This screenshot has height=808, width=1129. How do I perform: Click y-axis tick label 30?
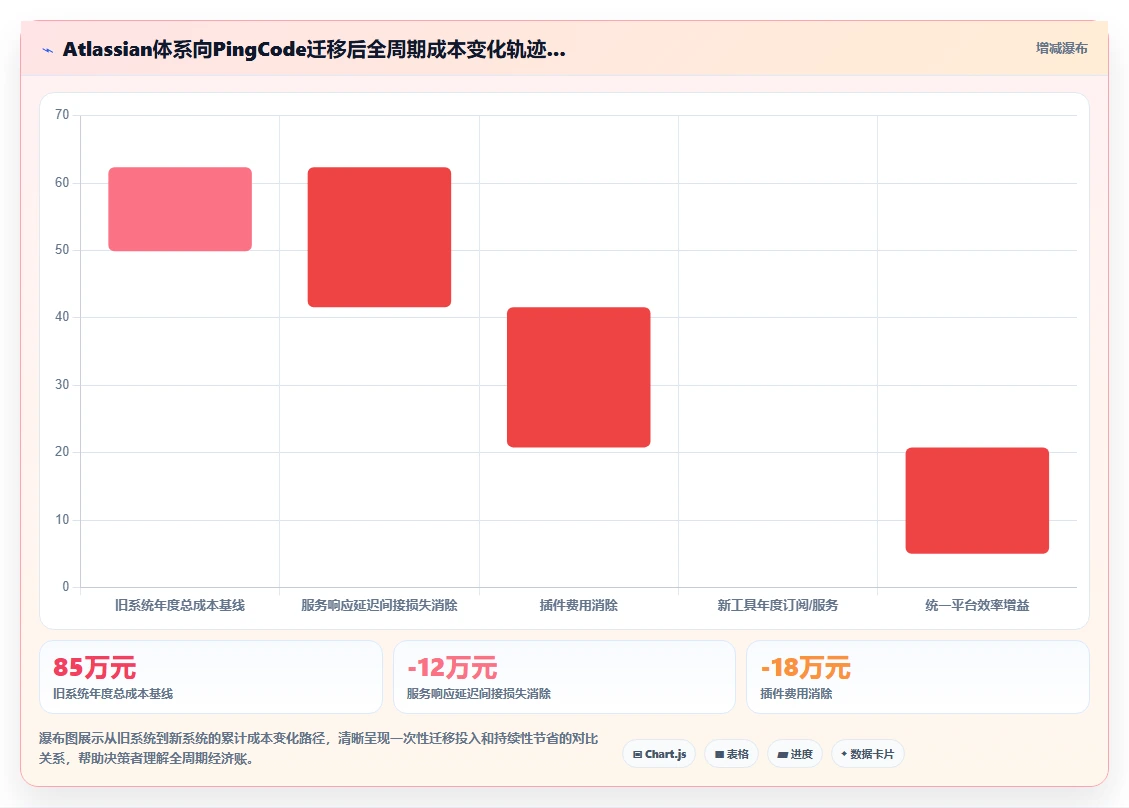point(62,385)
